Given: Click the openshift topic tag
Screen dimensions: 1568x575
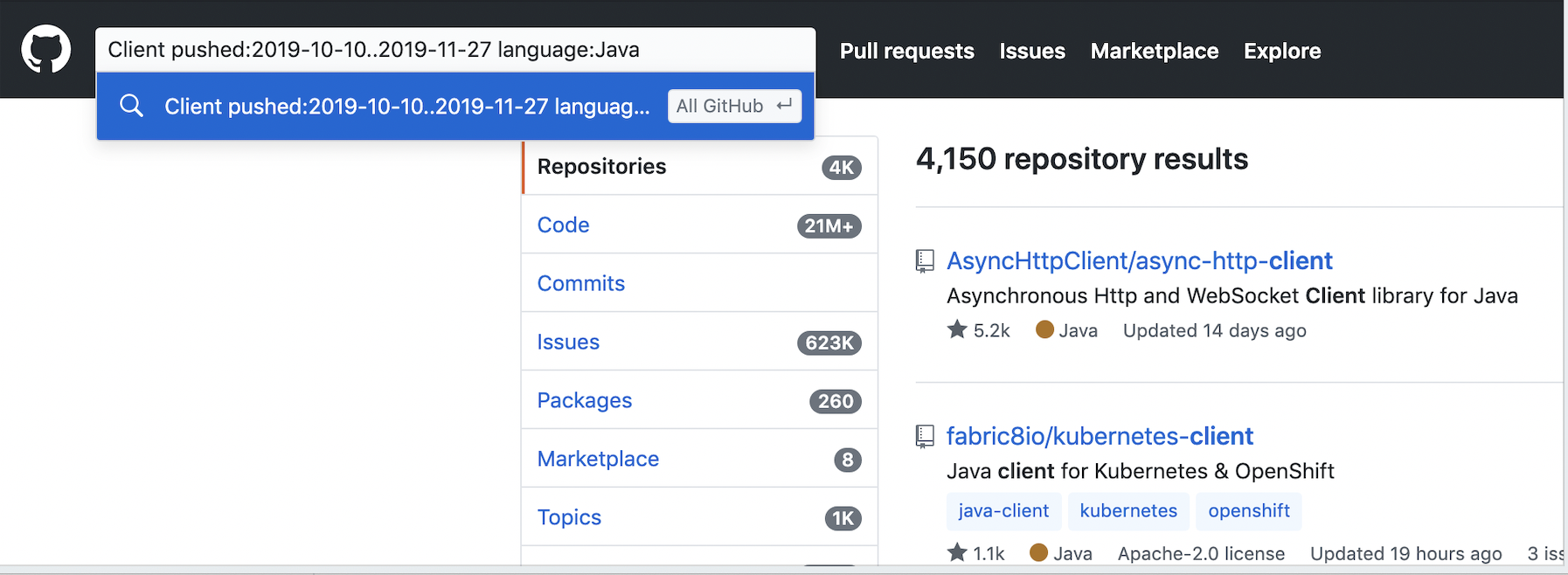Looking at the screenshot, I should pyautogui.click(x=1249, y=511).
